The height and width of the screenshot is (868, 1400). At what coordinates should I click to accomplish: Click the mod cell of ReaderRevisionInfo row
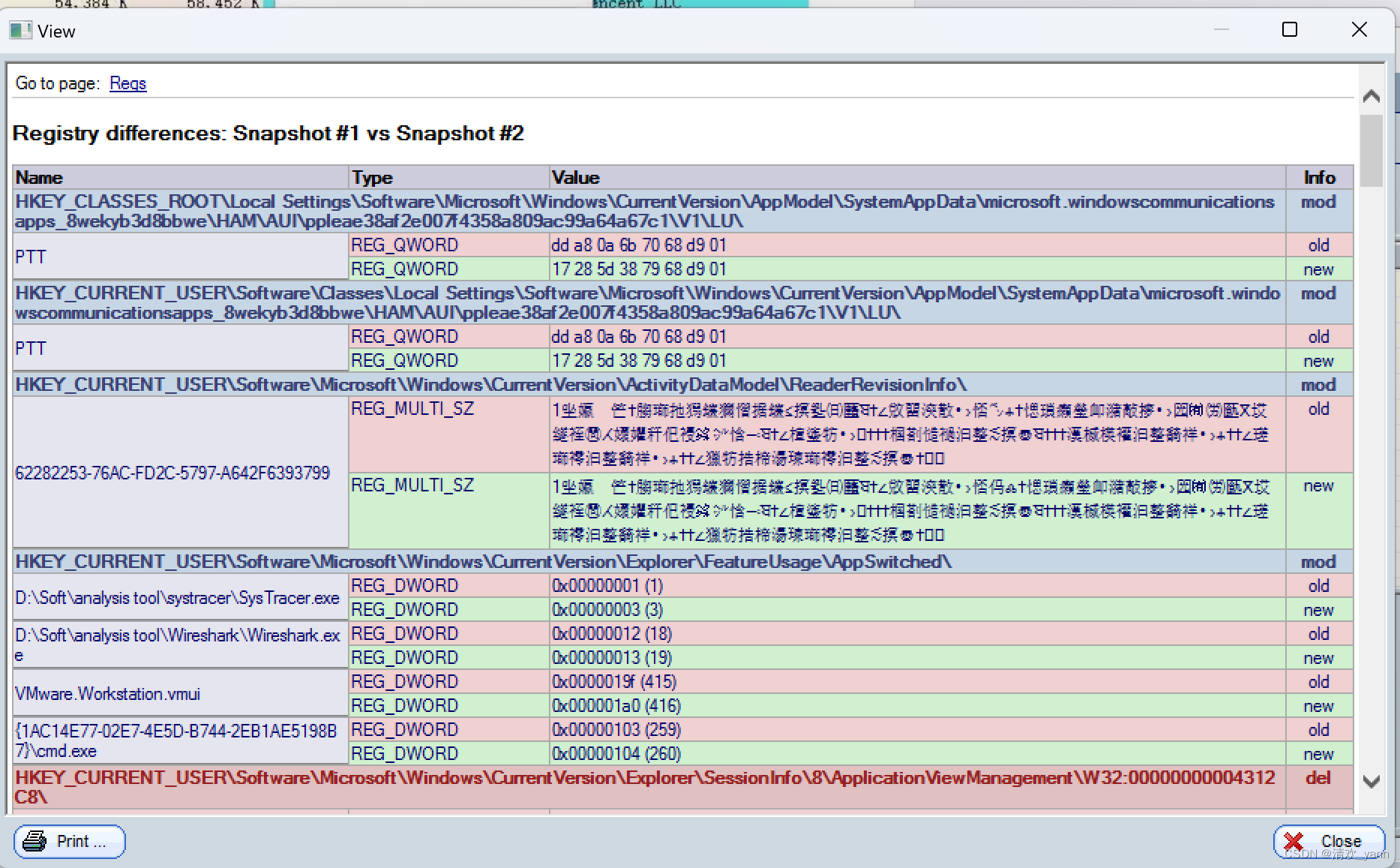[1319, 385]
